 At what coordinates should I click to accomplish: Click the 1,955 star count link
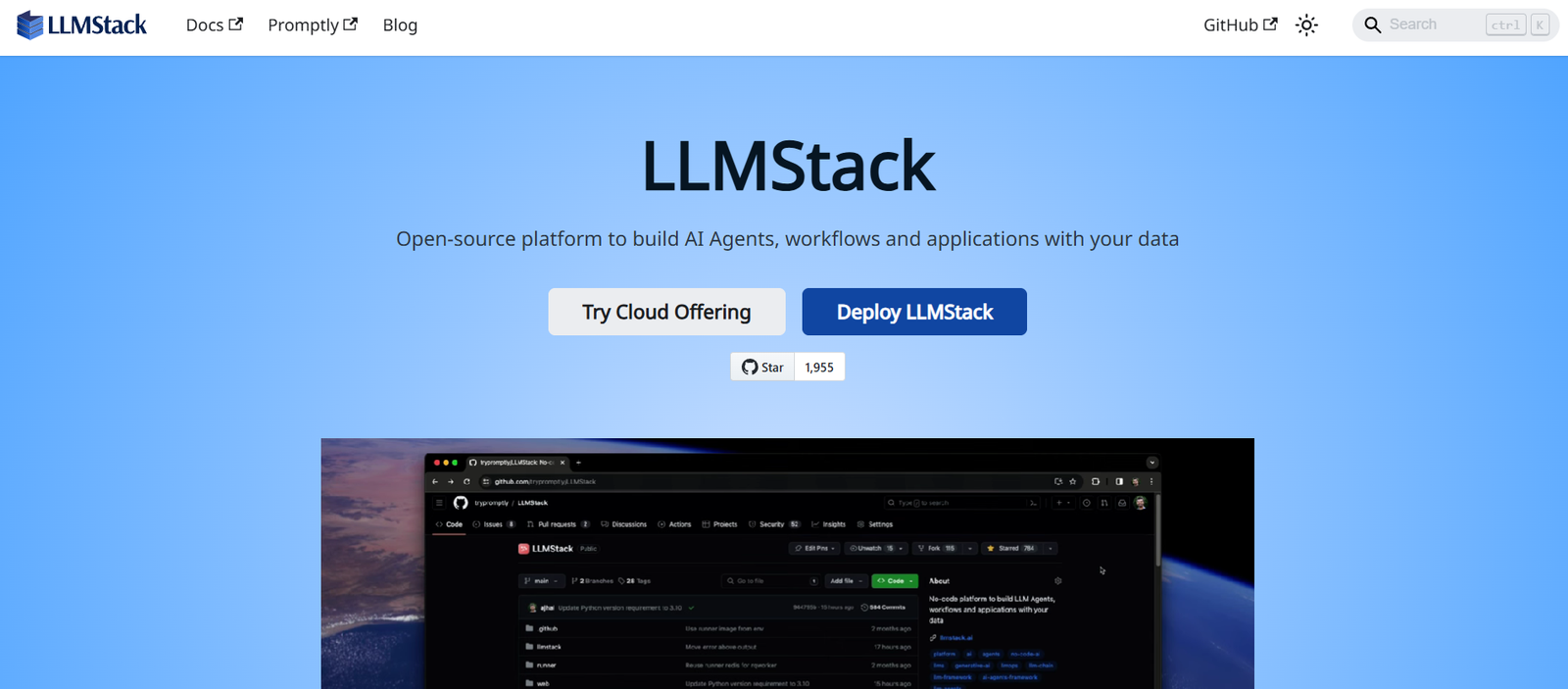819,368
